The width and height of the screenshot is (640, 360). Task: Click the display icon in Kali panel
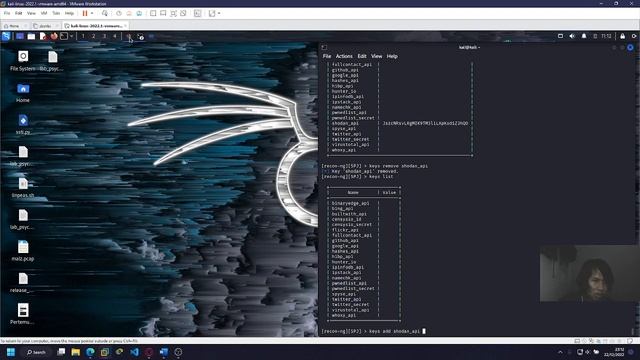560,36
